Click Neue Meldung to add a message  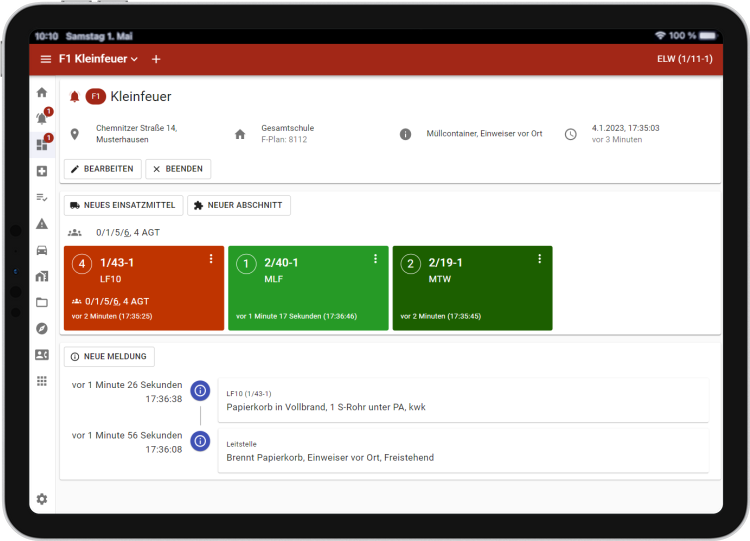(109, 357)
